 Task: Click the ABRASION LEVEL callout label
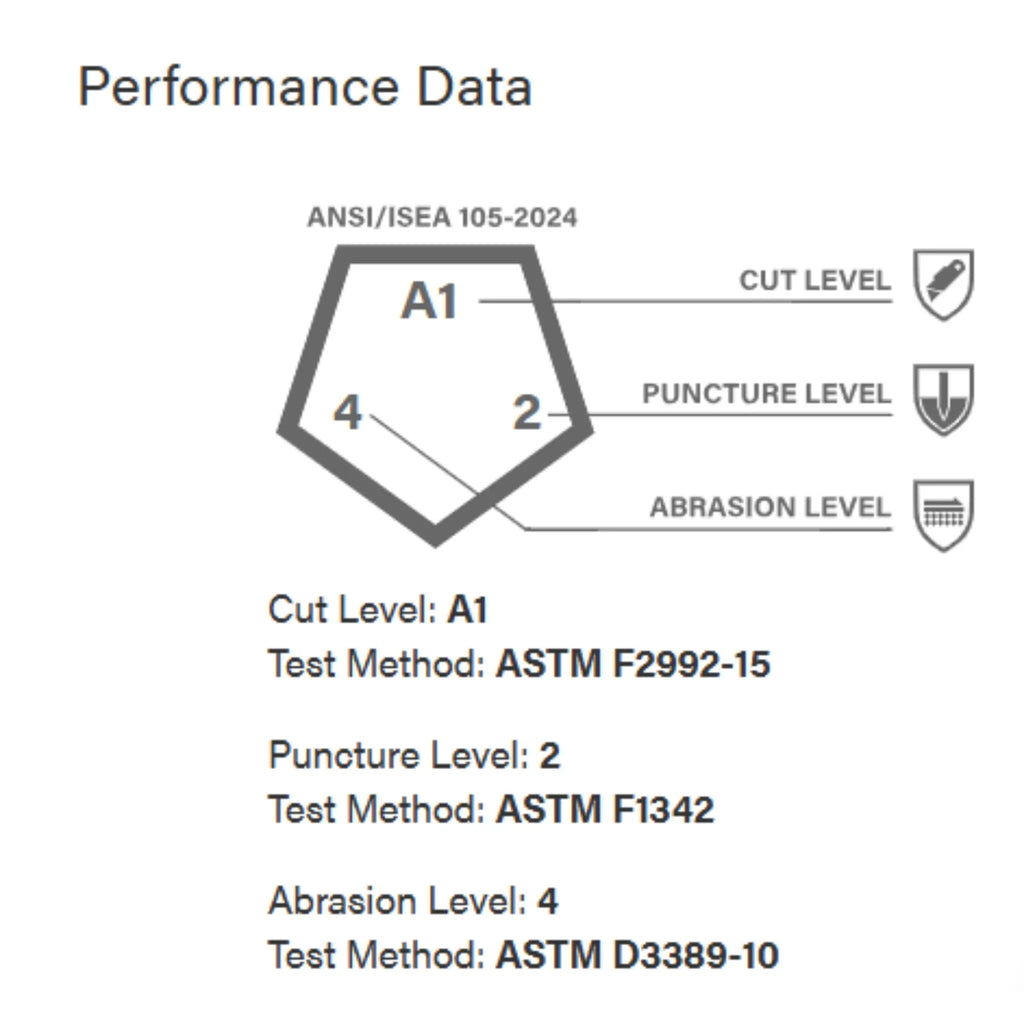[770, 508]
